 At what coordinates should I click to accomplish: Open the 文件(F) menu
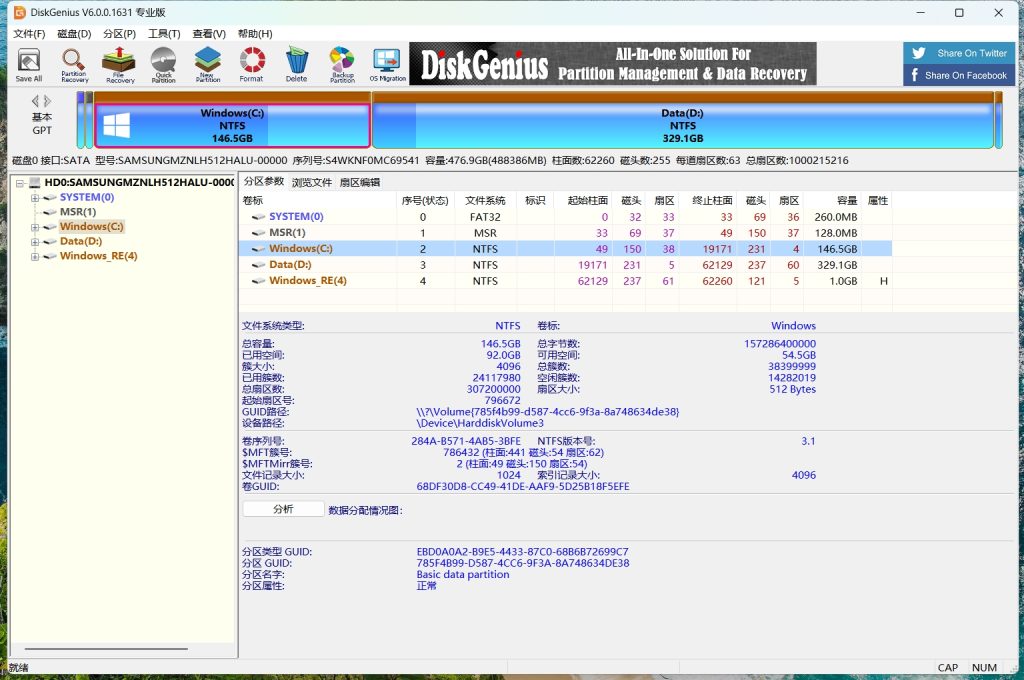tap(29, 34)
